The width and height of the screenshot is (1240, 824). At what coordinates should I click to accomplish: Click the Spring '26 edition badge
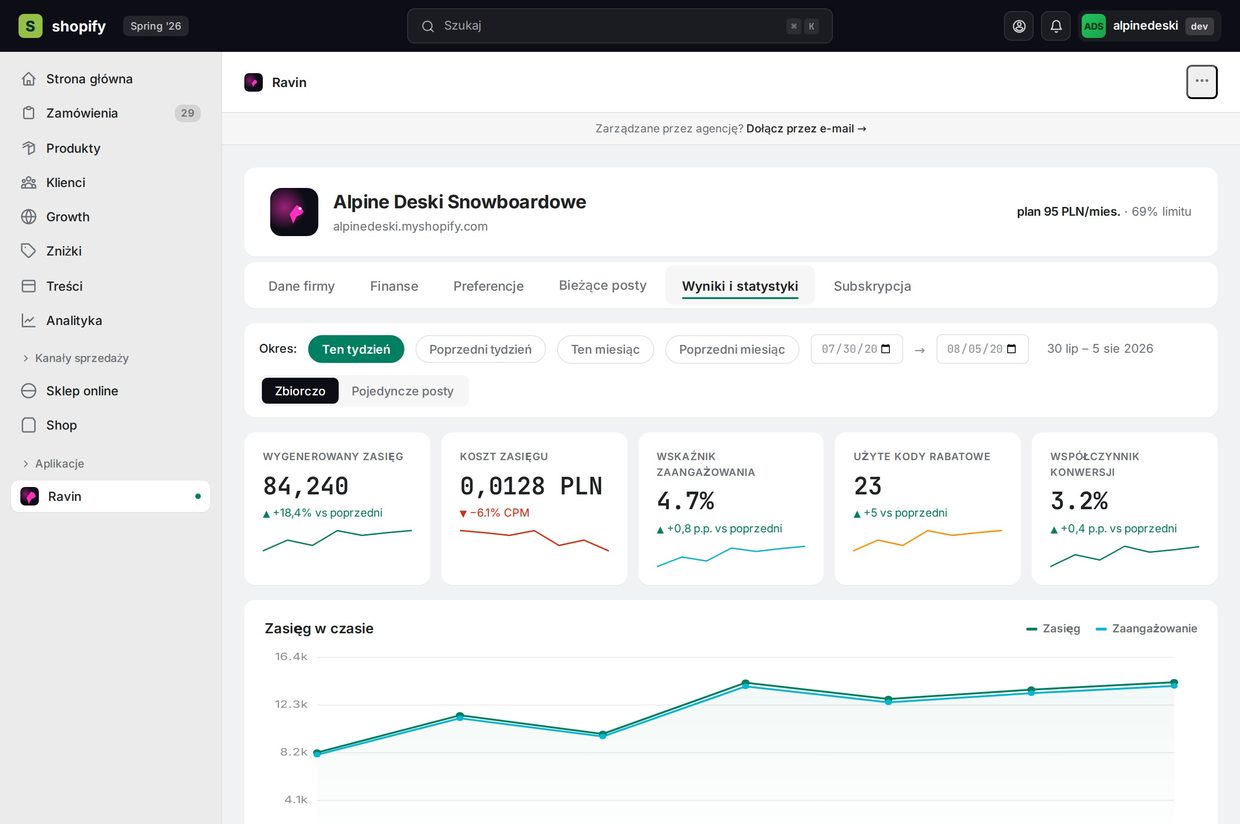(x=156, y=26)
